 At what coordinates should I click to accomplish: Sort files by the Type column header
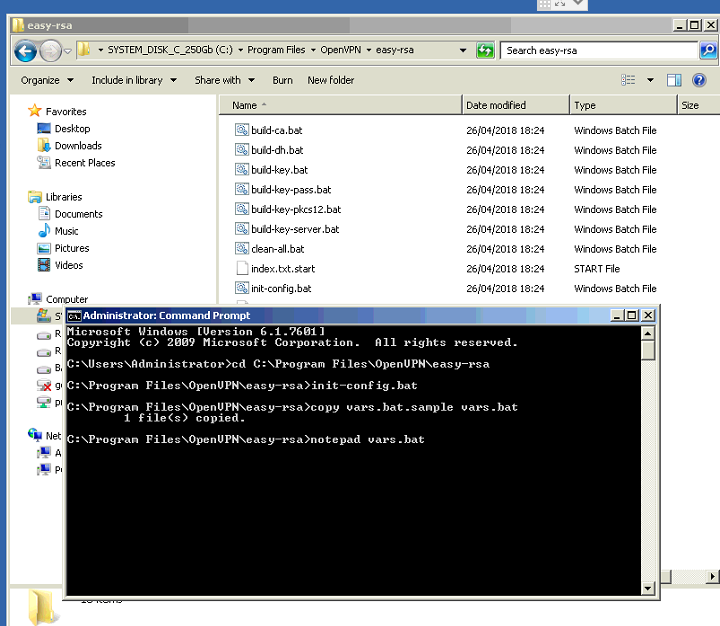pyautogui.click(x=585, y=105)
